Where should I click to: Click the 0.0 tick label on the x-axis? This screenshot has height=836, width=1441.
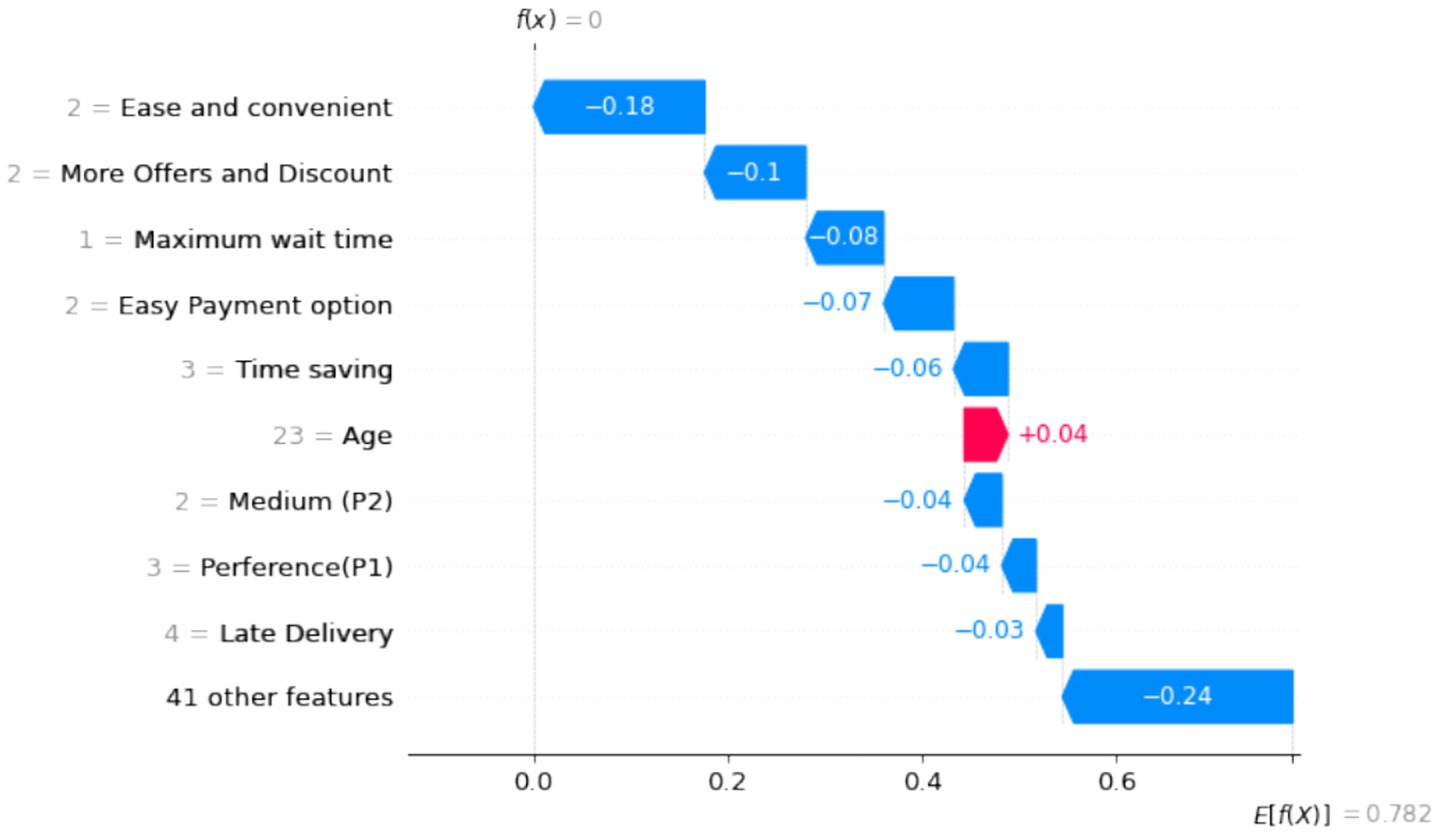pyautogui.click(x=533, y=781)
